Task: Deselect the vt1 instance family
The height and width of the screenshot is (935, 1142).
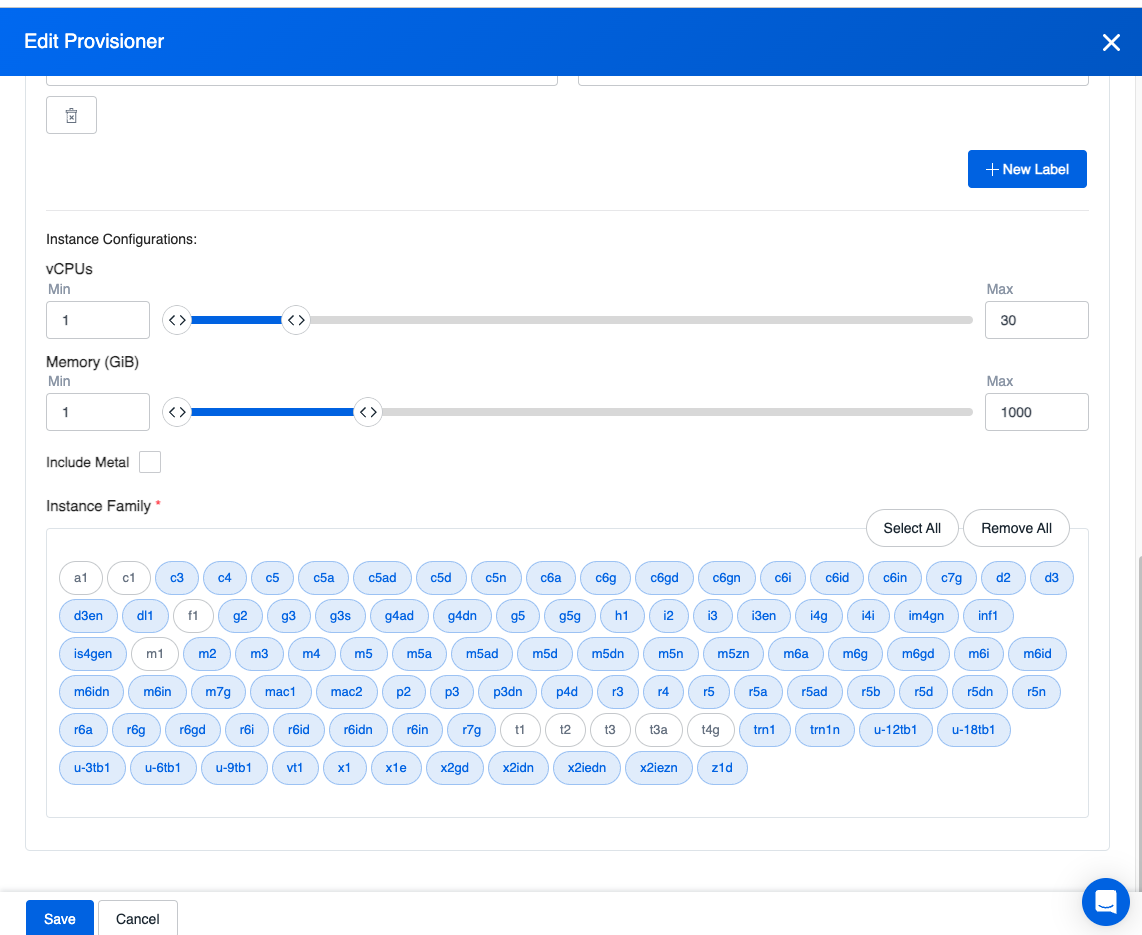Action: pyautogui.click(x=295, y=767)
